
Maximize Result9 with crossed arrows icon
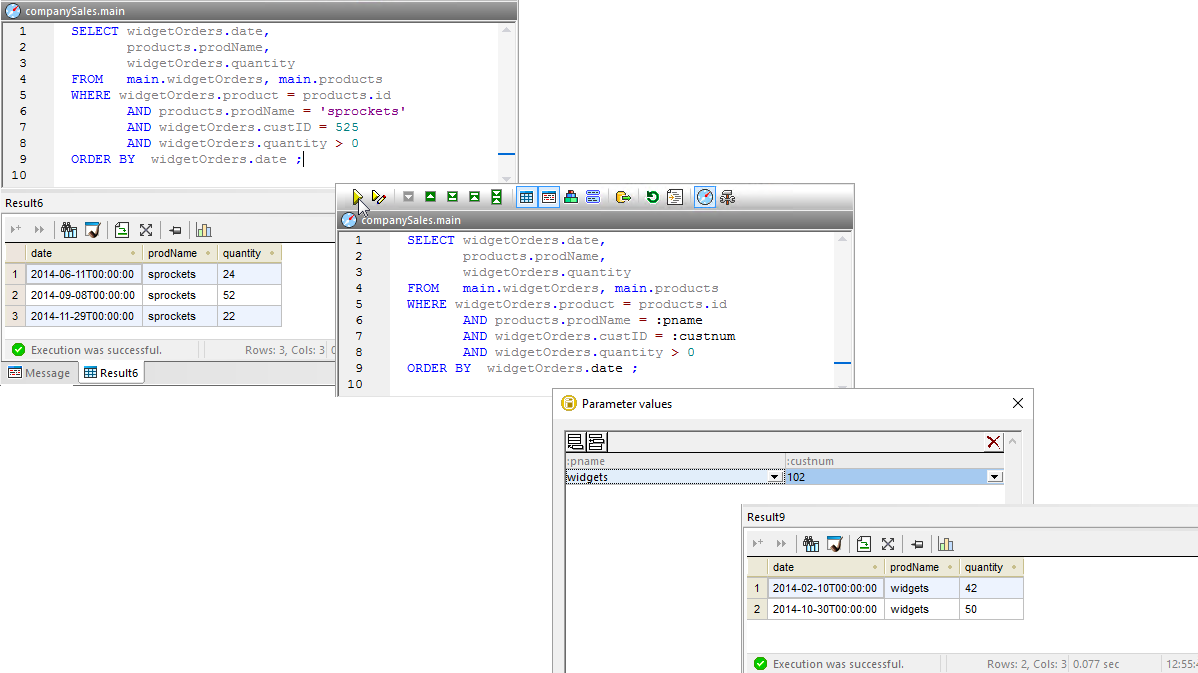pos(888,544)
